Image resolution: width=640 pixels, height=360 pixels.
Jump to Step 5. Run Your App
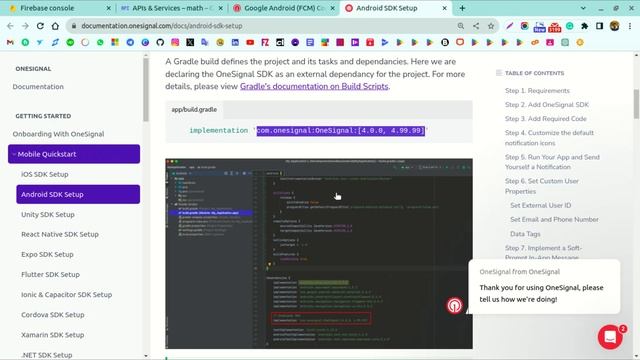[x=552, y=162]
